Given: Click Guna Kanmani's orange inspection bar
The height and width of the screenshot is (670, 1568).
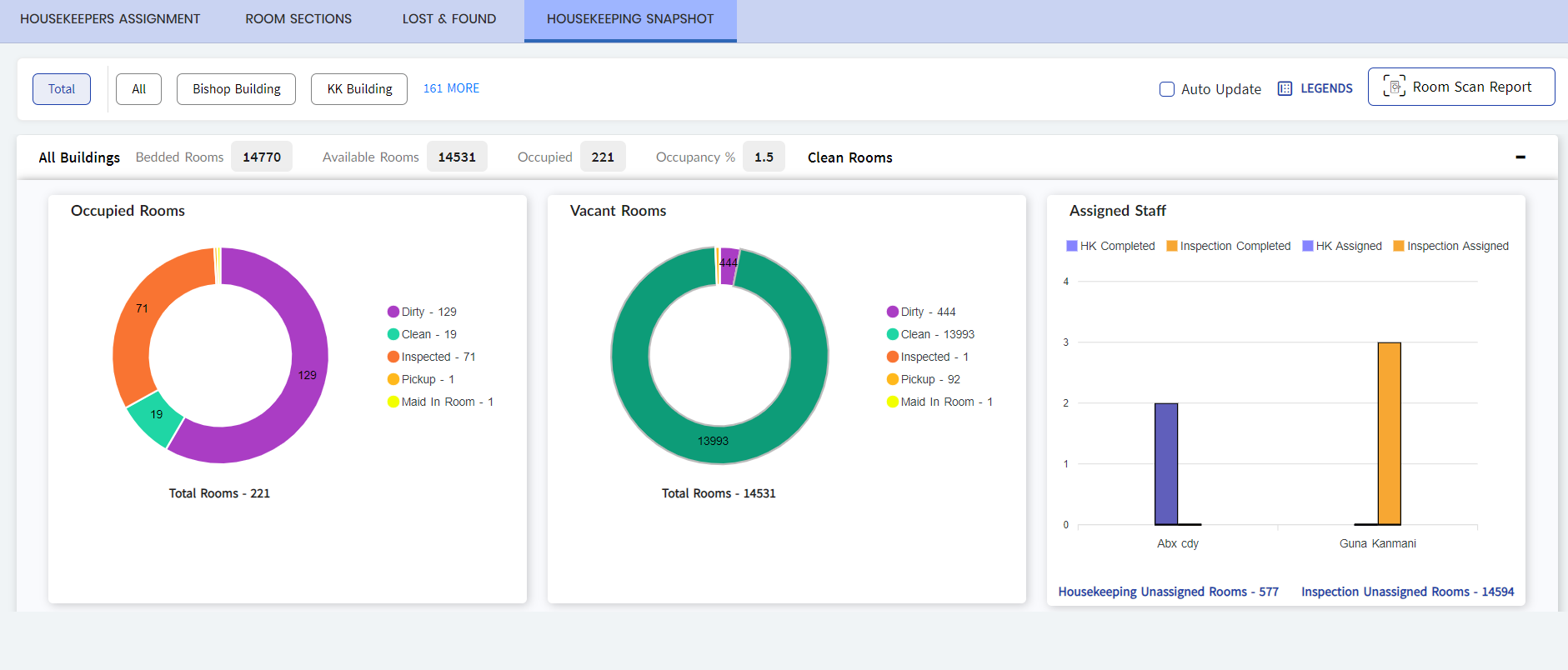Looking at the screenshot, I should (x=1389, y=433).
